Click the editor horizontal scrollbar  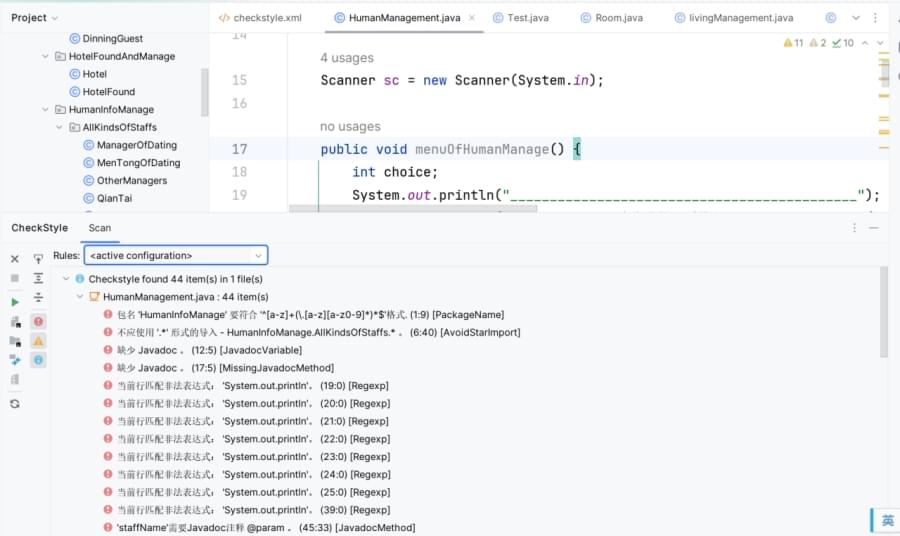click(x=412, y=209)
